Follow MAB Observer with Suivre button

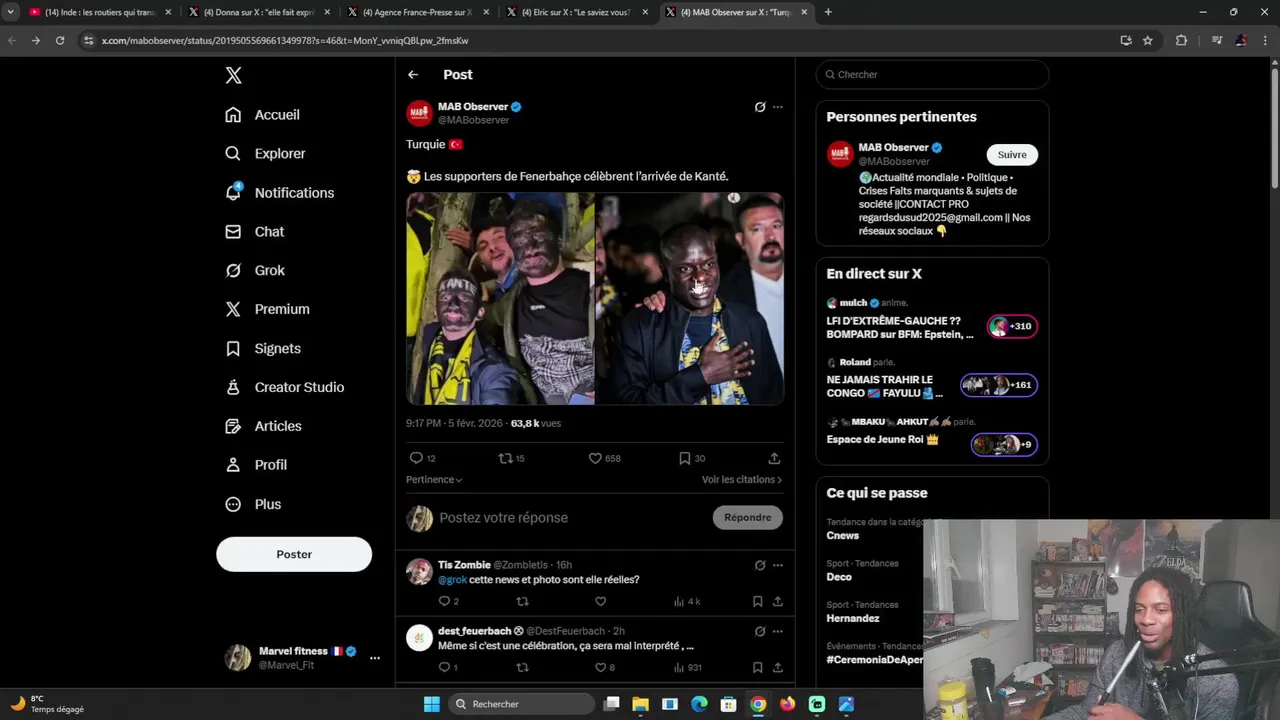[1012, 155]
